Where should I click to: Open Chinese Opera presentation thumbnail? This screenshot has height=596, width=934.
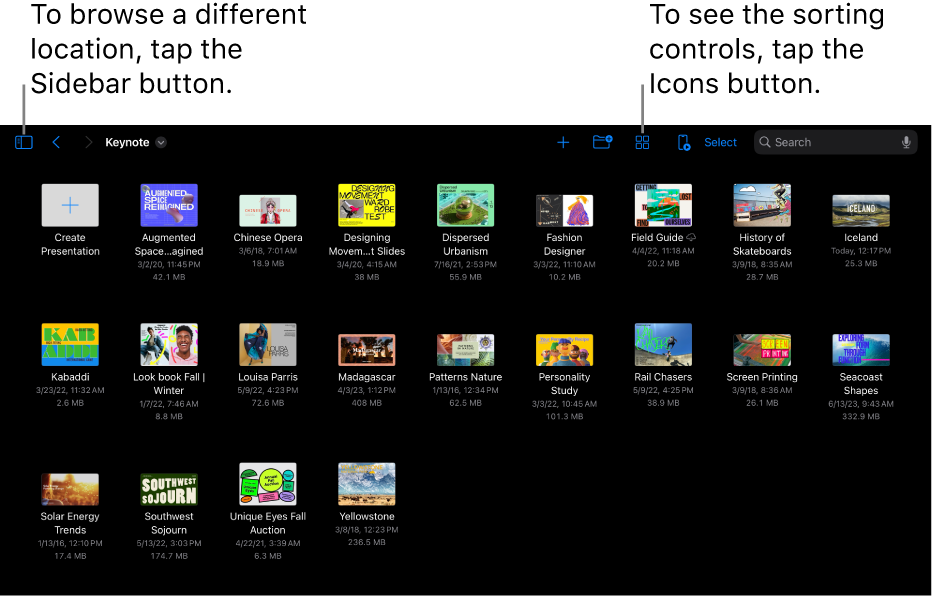tap(268, 211)
